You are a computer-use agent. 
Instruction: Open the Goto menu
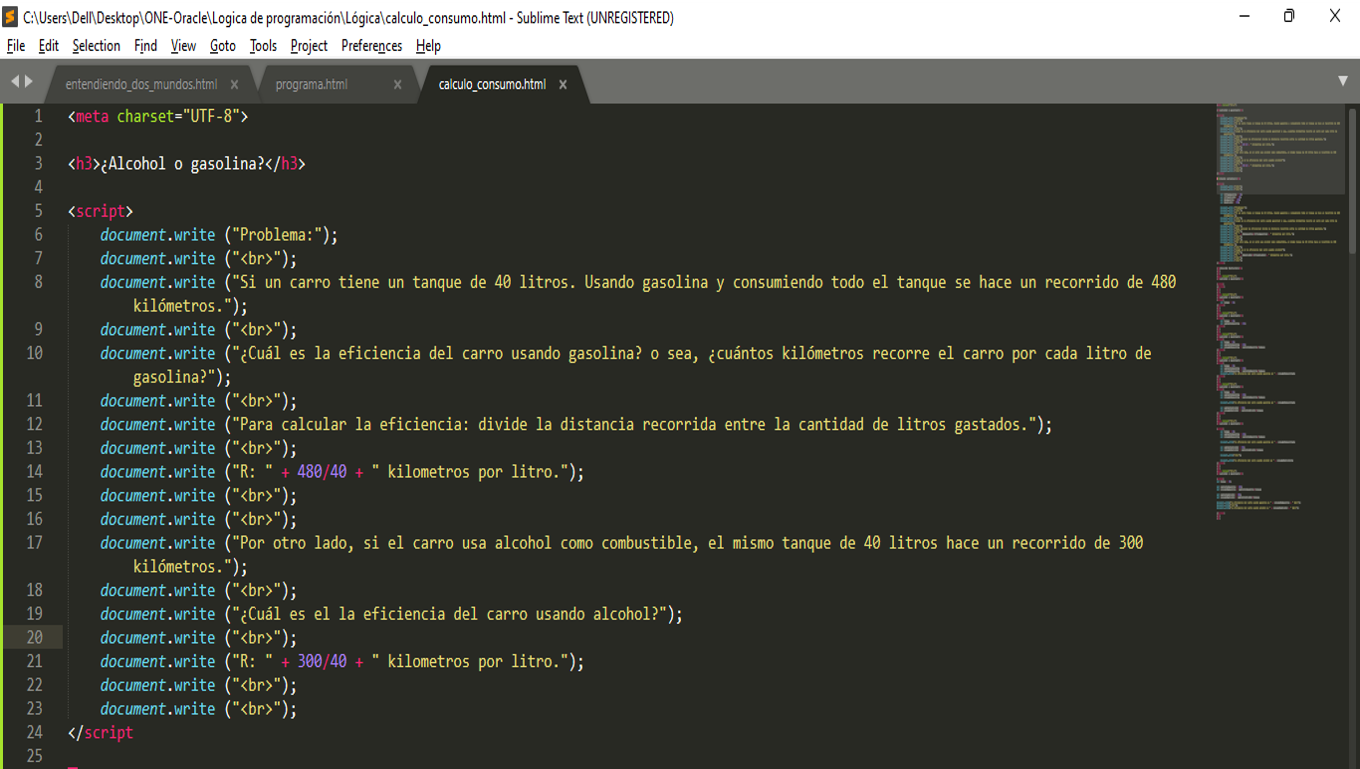point(223,46)
